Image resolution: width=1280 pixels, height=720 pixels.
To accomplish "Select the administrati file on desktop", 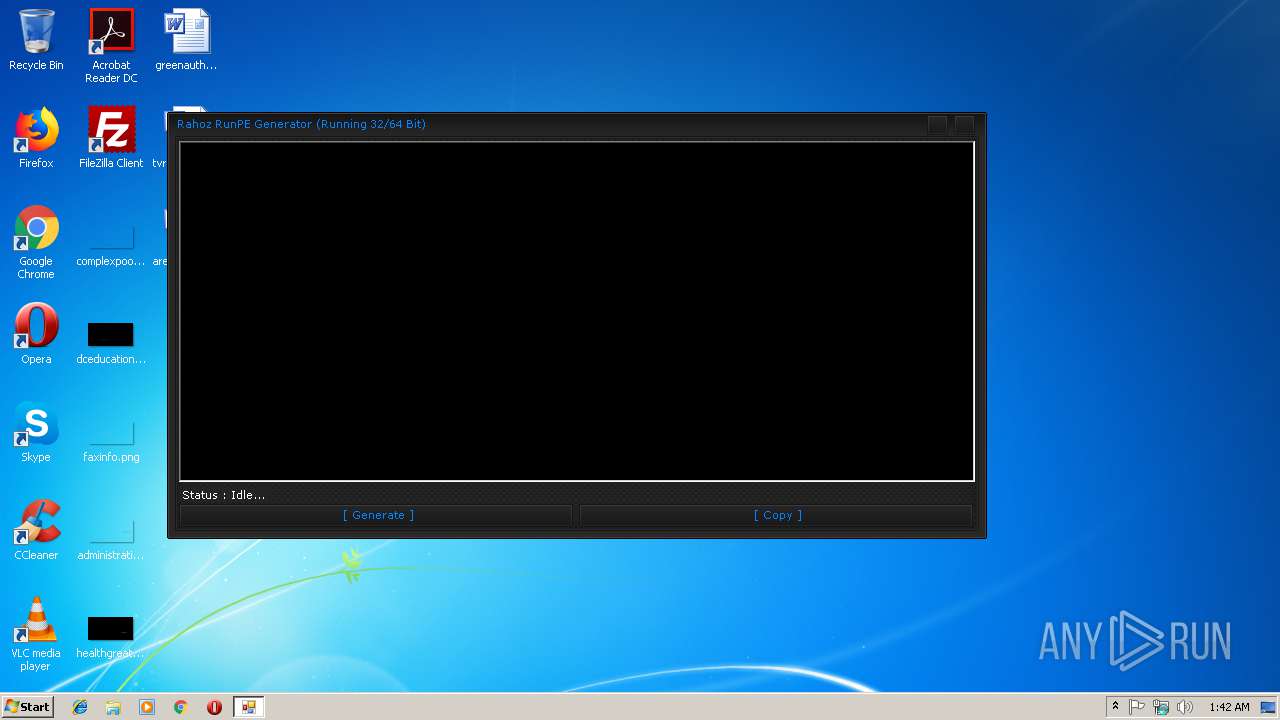I will (x=111, y=538).
